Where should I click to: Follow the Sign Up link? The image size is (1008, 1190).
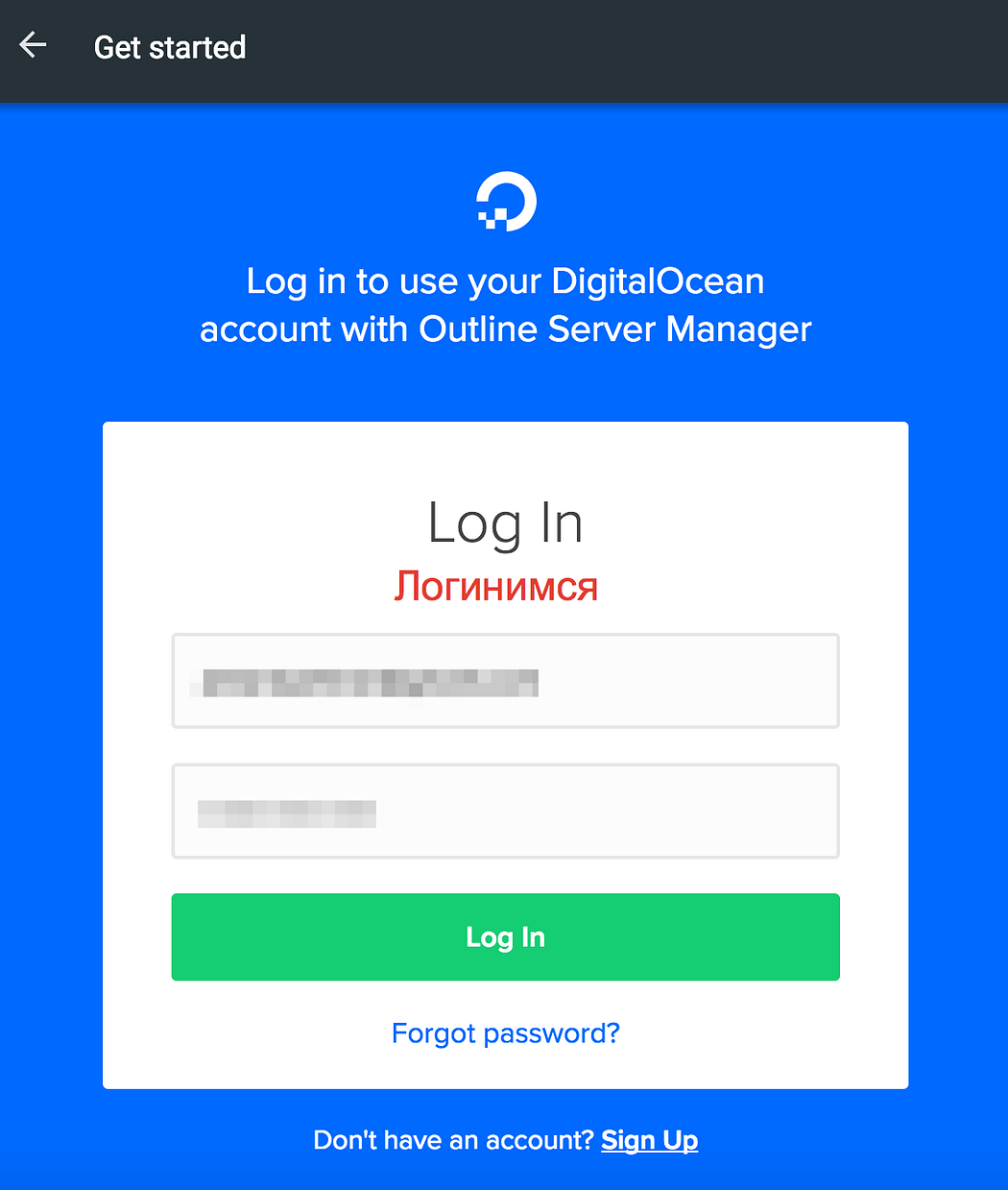[649, 1140]
